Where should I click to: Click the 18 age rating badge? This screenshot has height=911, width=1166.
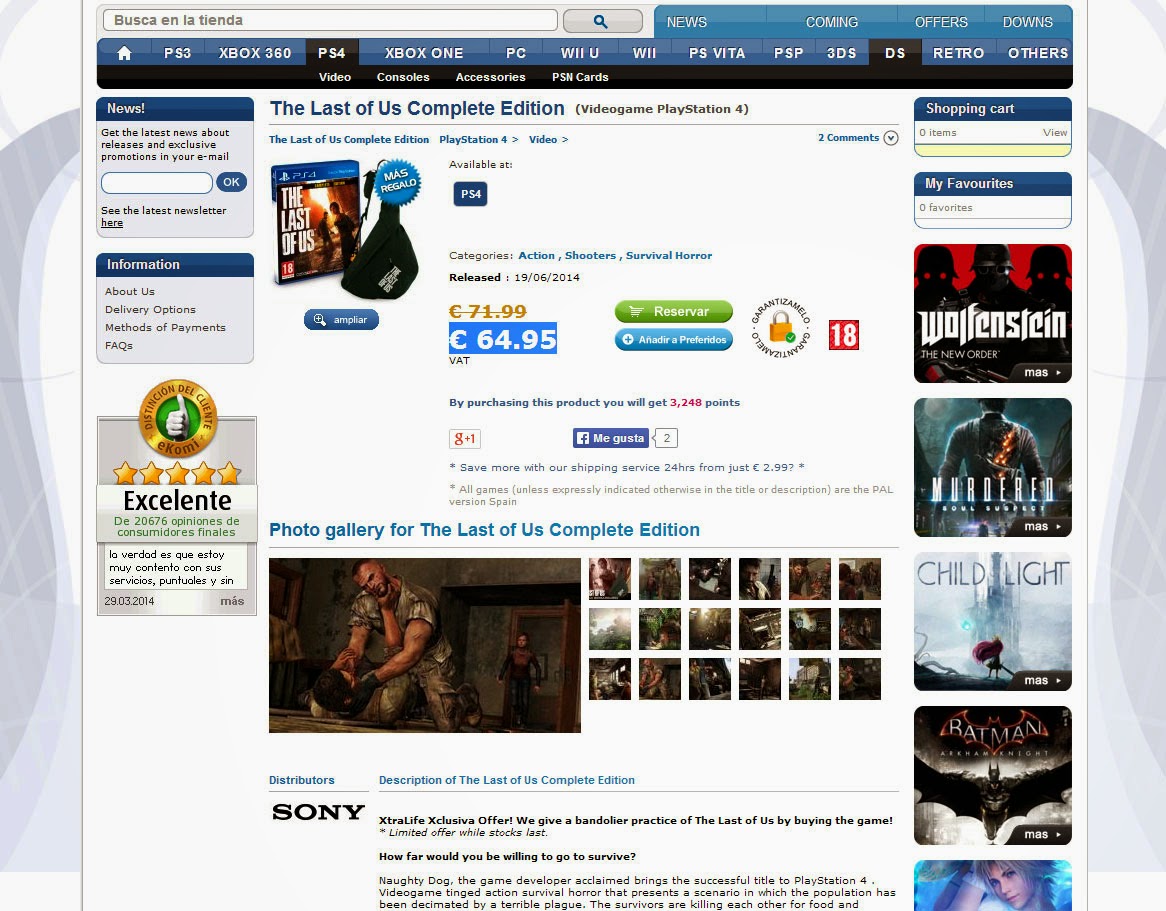(843, 335)
